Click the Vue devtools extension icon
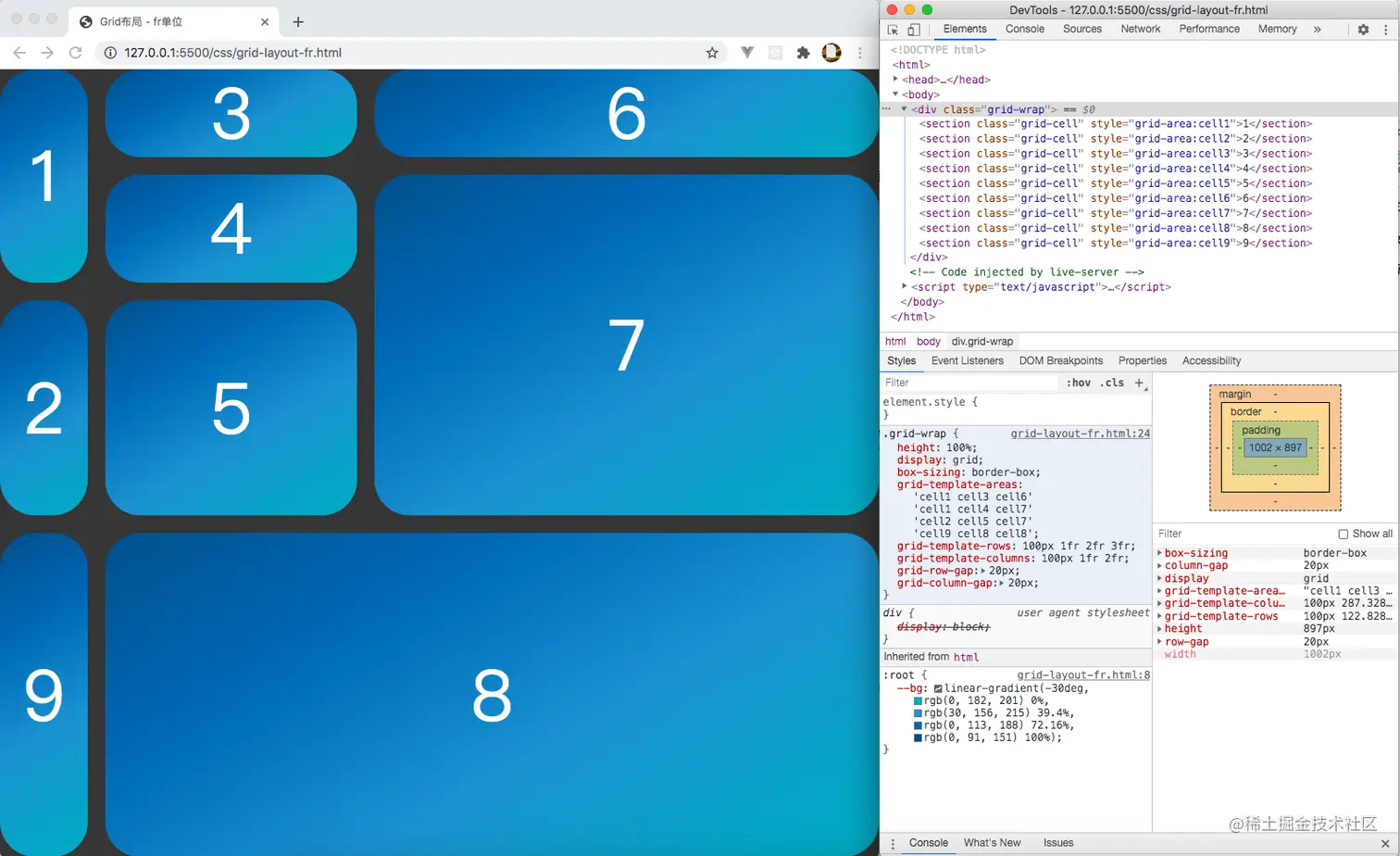Viewport: 1400px width, 856px height. [746, 53]
